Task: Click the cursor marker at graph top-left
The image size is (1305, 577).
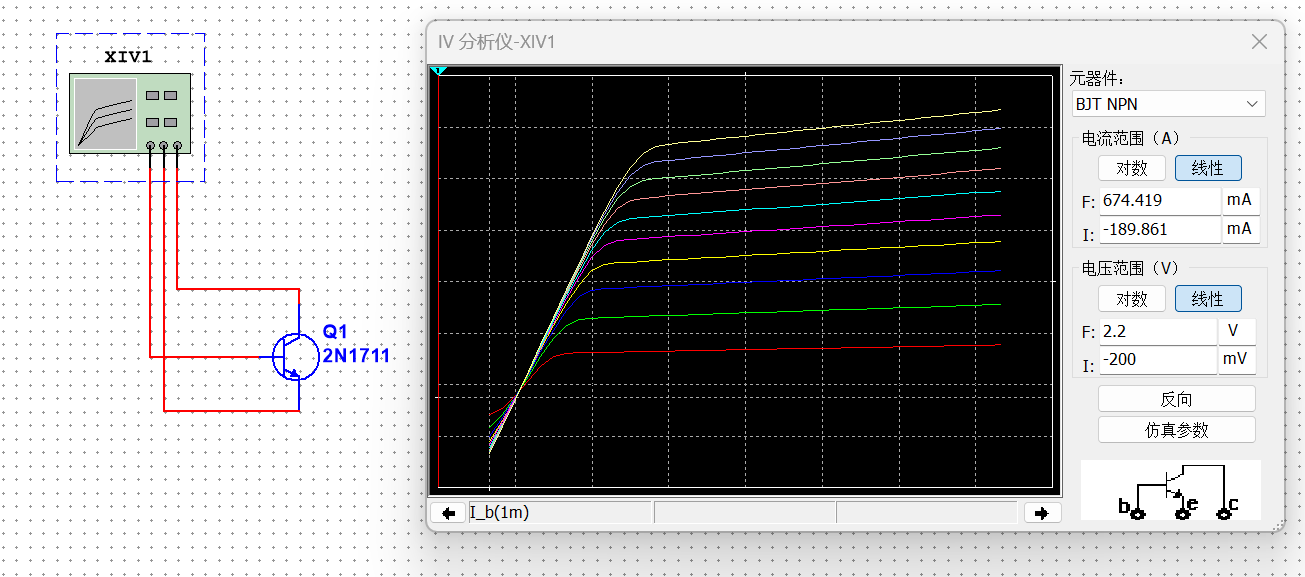Action: [x=438, y=71]
